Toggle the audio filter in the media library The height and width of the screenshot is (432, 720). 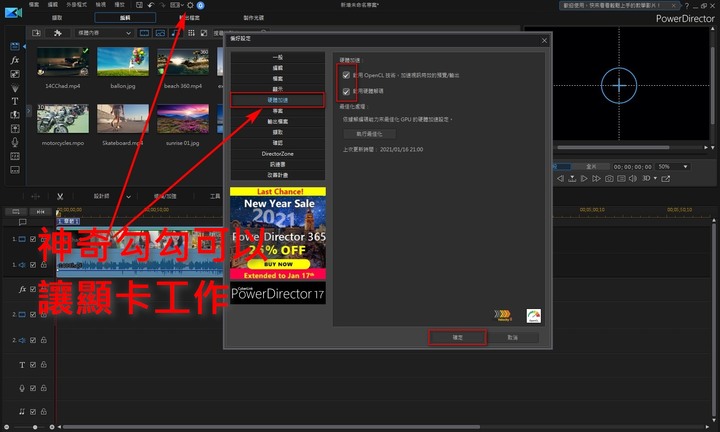click(174, 33)
